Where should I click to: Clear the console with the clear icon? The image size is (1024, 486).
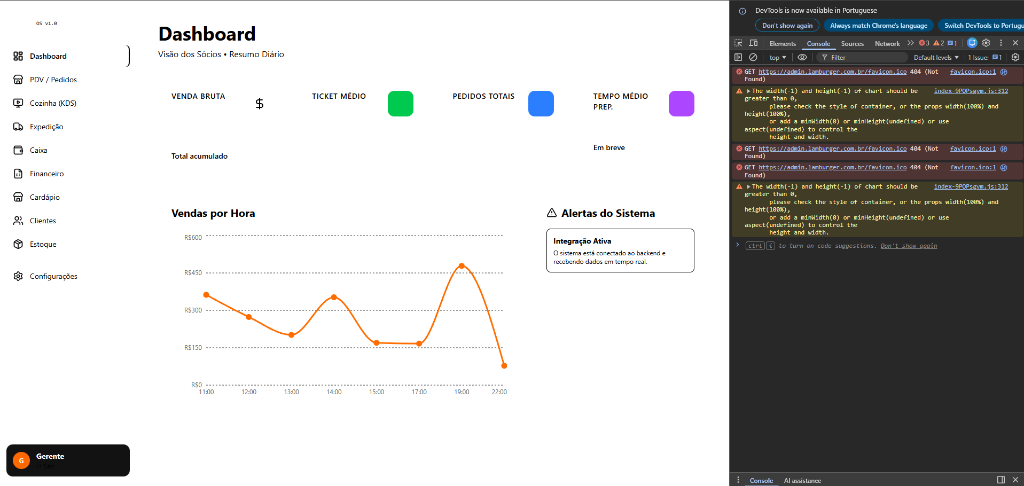753,58
